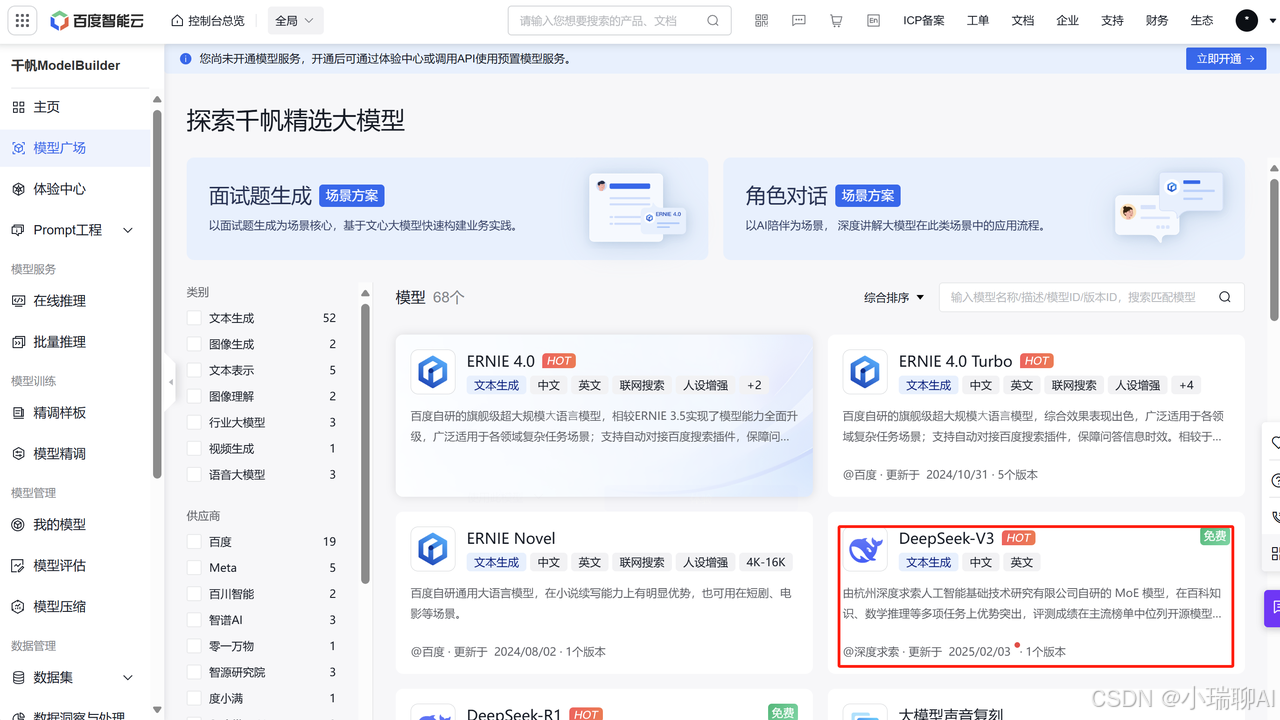Screen dimensions: 1280x720
Task: Open the user avatar menu
Action: tap(1247, 20)
